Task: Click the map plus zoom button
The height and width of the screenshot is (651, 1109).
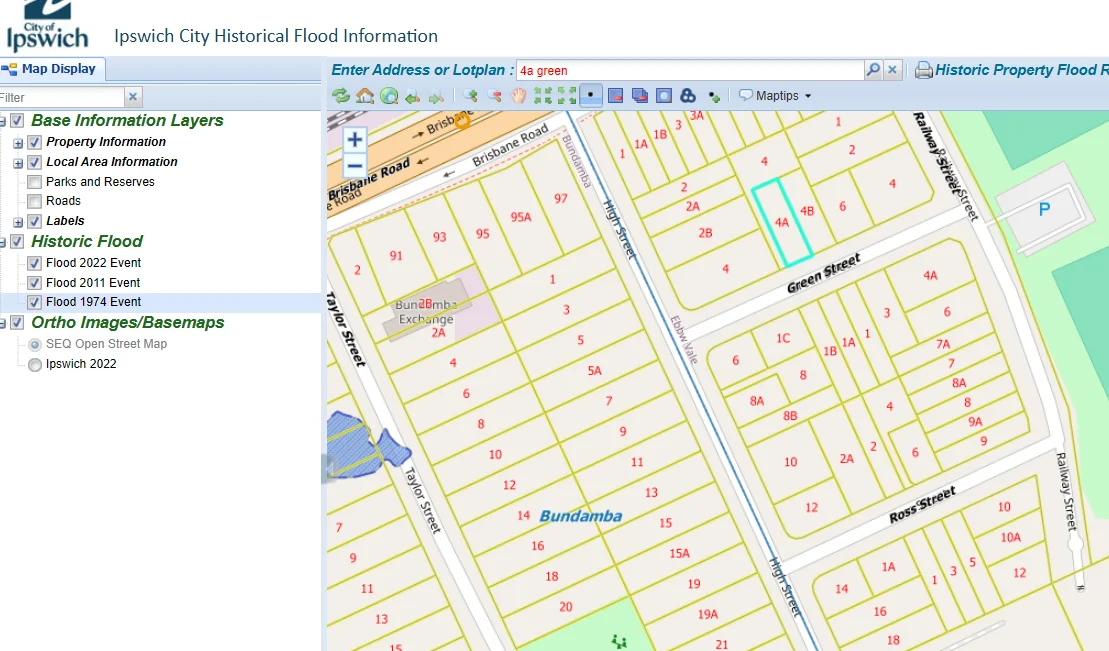Action: pos(354,139)
